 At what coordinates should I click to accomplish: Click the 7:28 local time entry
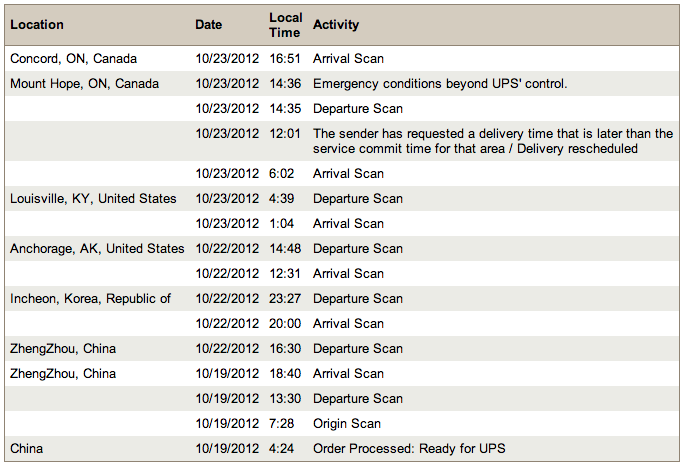click(282, 423)
